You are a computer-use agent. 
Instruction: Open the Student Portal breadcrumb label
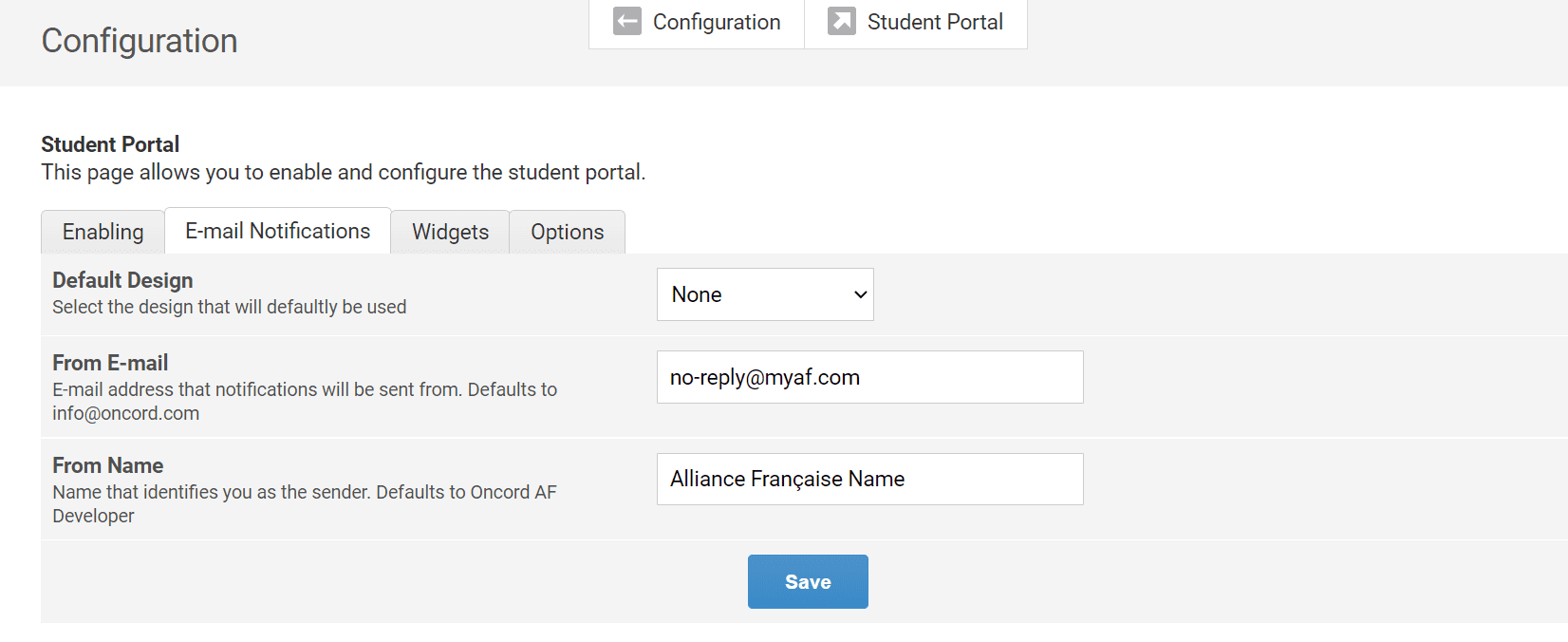[x=935, y=22]
